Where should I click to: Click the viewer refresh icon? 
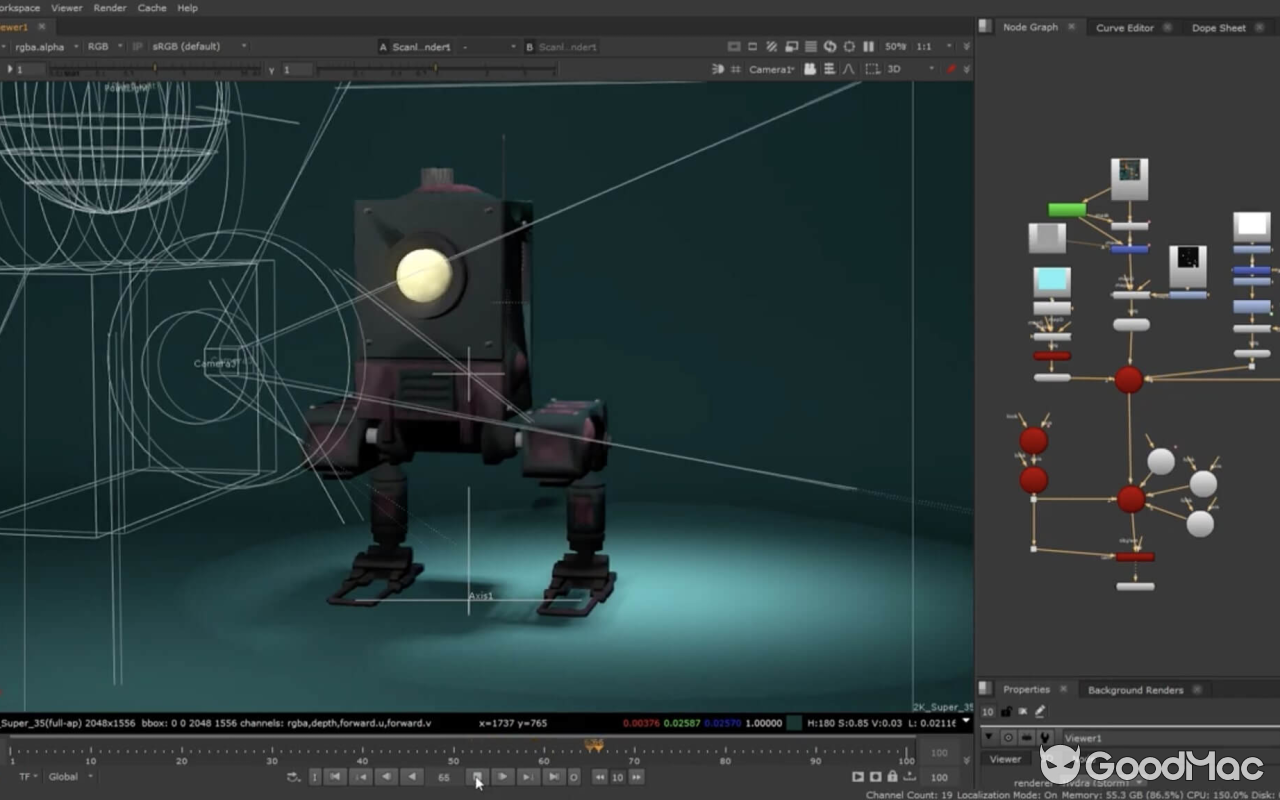830,46
